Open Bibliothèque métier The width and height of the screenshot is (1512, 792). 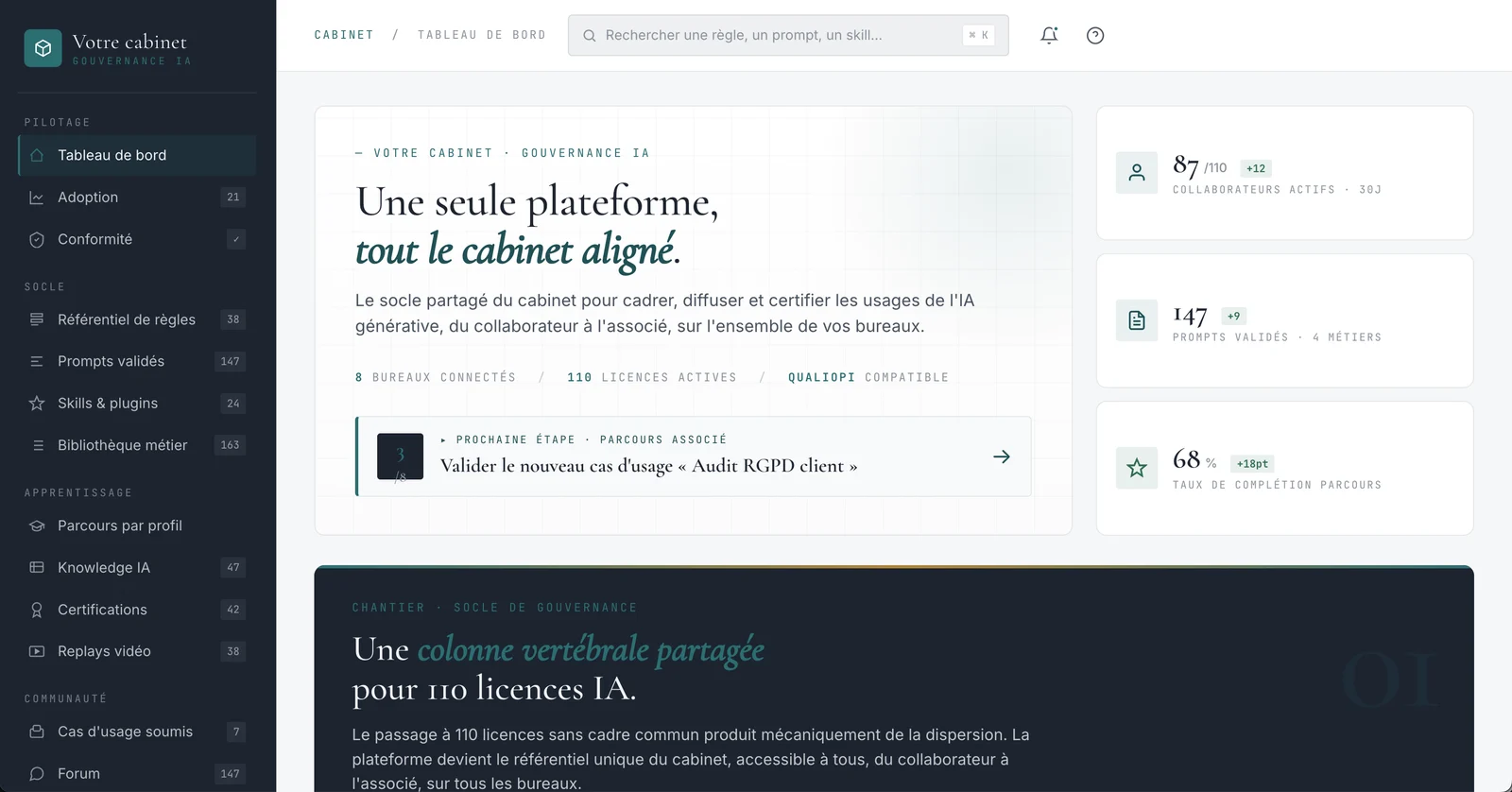coord(137,445)
